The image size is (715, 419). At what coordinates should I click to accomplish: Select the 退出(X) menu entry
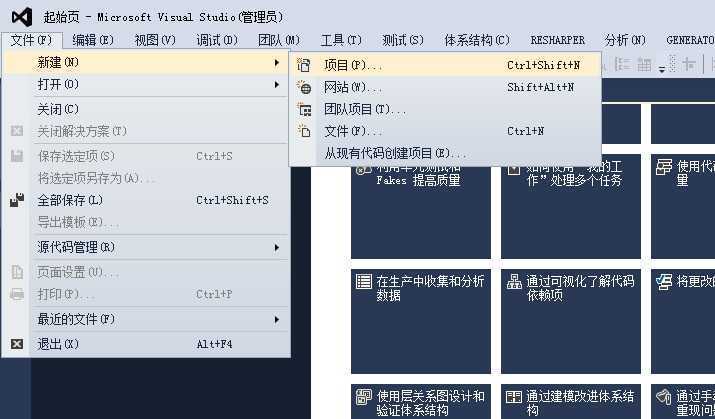pyautogui.click(x=146, y=344)
